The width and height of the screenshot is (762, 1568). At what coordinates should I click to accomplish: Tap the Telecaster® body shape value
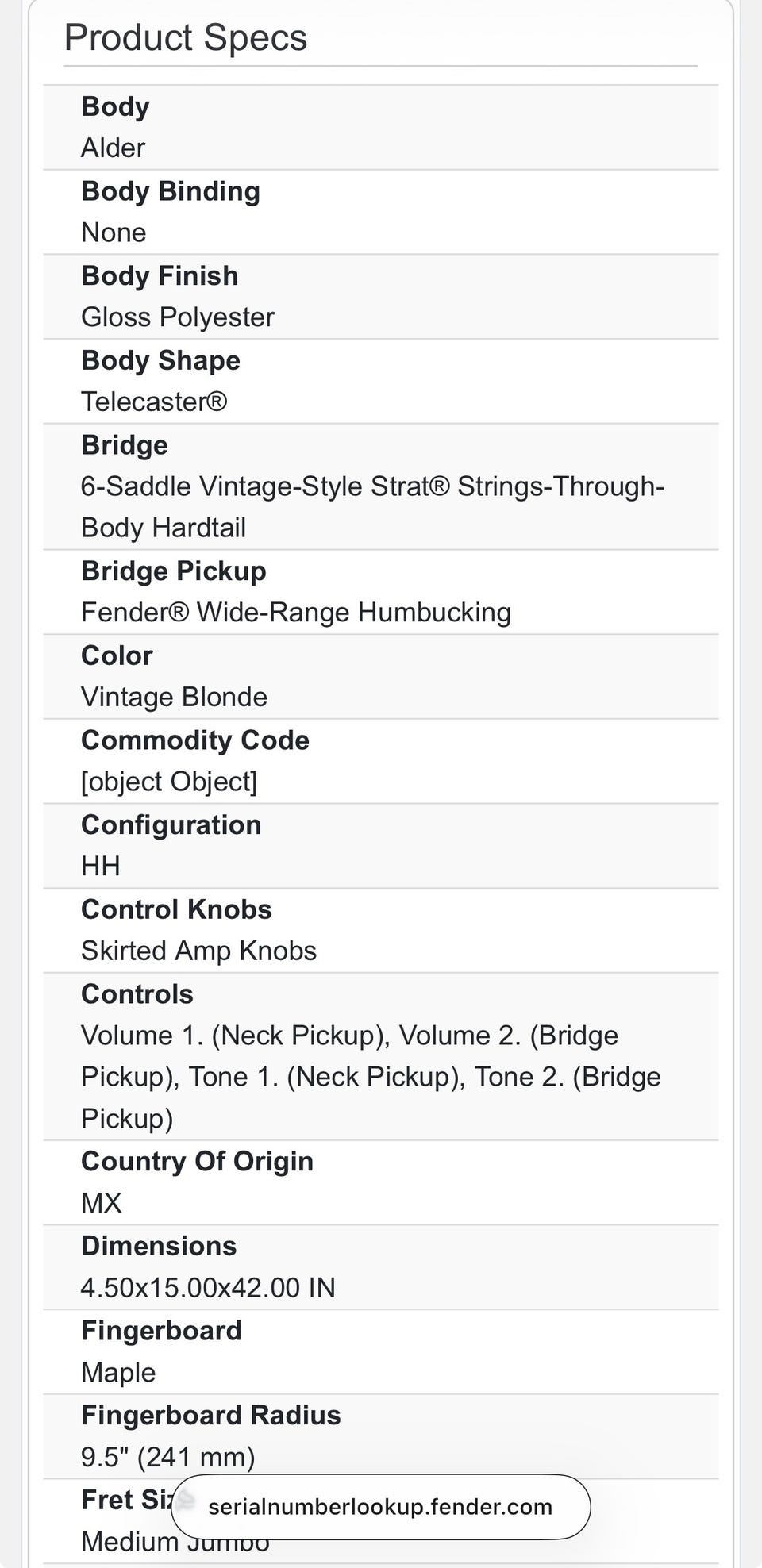coord(154,402)
